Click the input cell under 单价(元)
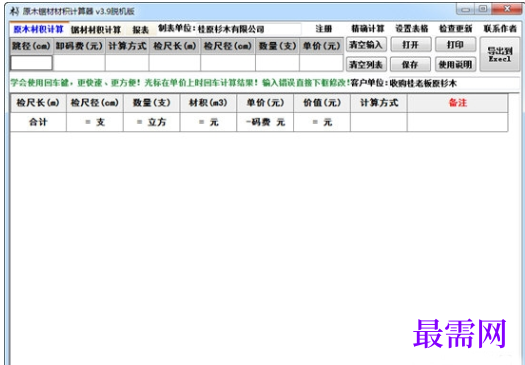Image resolution: width=525 pixels, height=365 pixels. point(321,63)
